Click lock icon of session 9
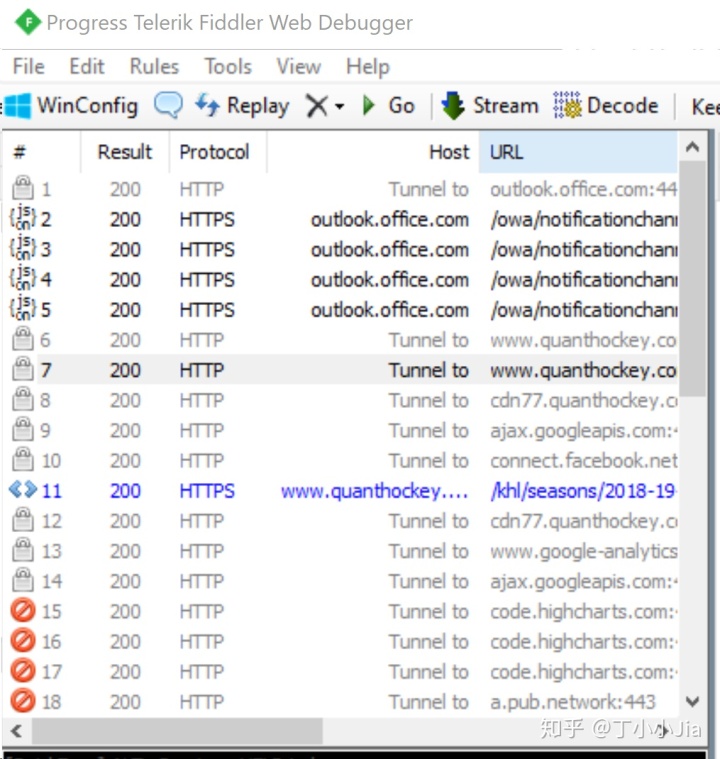The width and height of the screenshot is (720, 759). pyautogui.click(x=23, y=429)
